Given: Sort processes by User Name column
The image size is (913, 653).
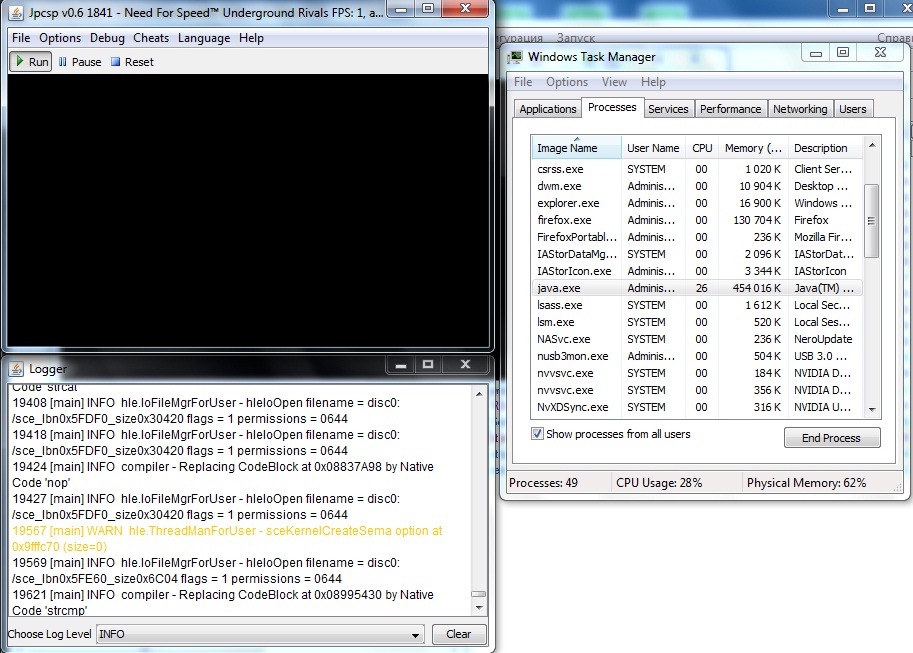Looking at the screenshot, I should (x=653, y=148).
